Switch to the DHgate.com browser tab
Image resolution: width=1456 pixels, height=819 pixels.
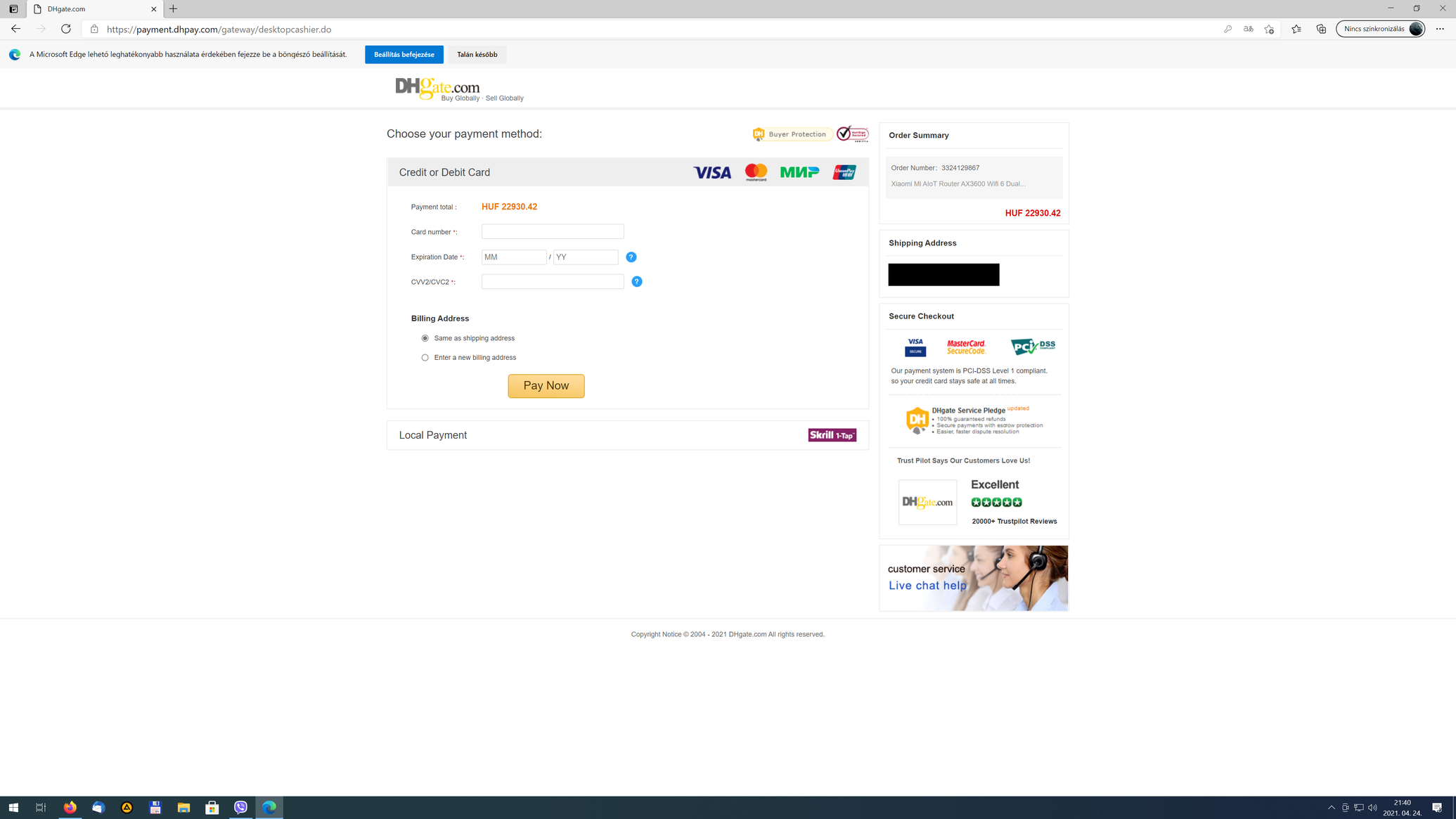click(x=94, y=9)
